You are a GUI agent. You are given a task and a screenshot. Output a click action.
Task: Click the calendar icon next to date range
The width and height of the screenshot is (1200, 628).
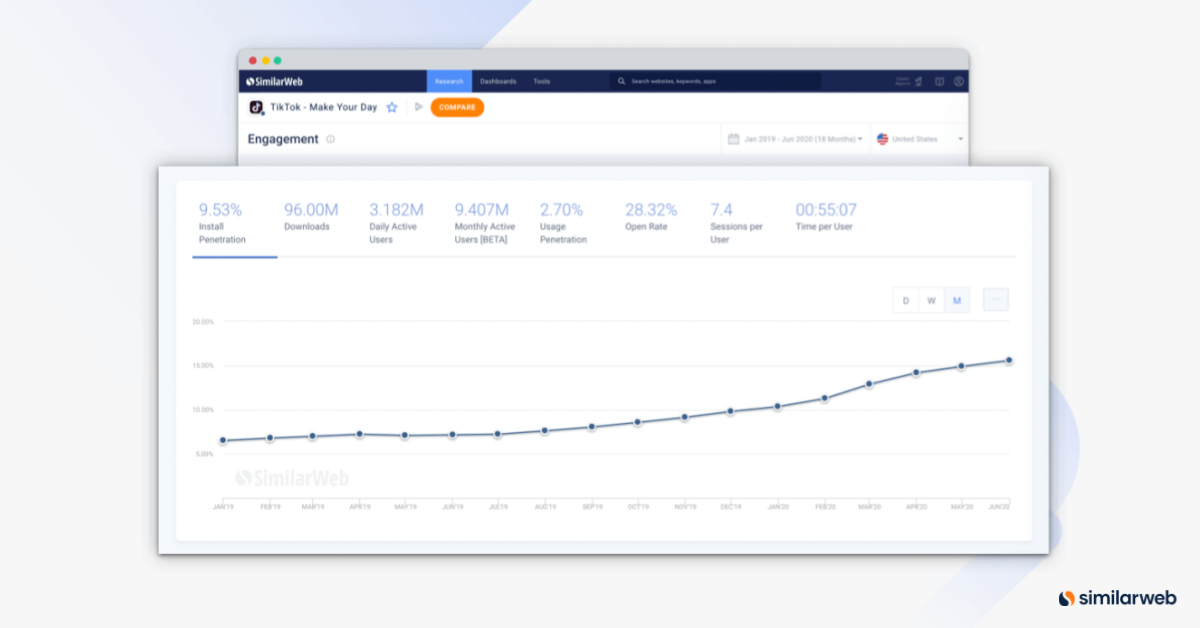coord(734,138)
